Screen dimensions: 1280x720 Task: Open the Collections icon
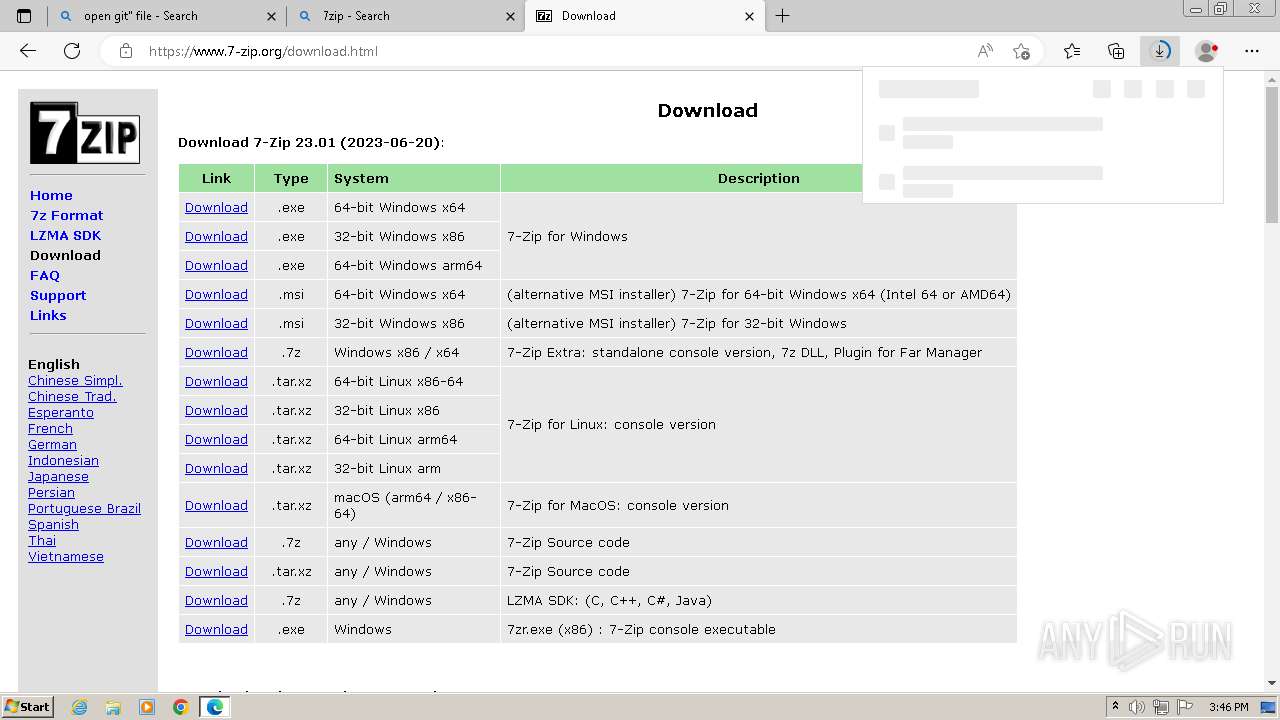[x=1116, y=51]
